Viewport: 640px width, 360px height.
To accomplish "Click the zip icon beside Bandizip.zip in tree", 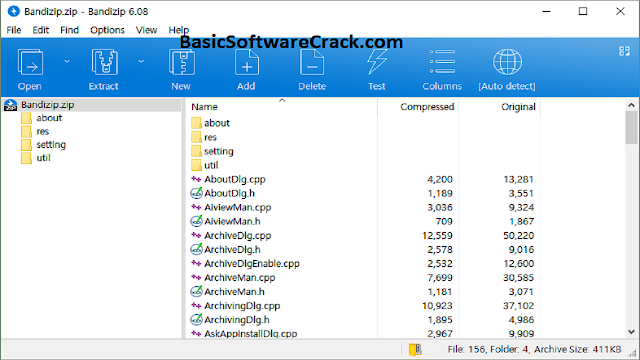I will click(x=11, y=105).
